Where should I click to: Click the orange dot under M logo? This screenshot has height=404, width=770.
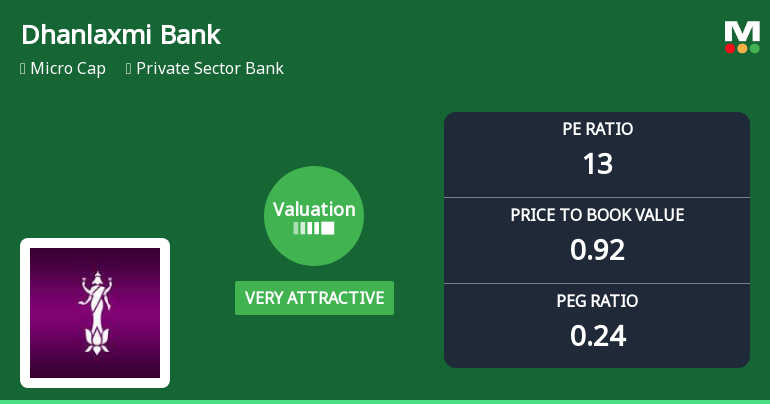click(742, 49)
